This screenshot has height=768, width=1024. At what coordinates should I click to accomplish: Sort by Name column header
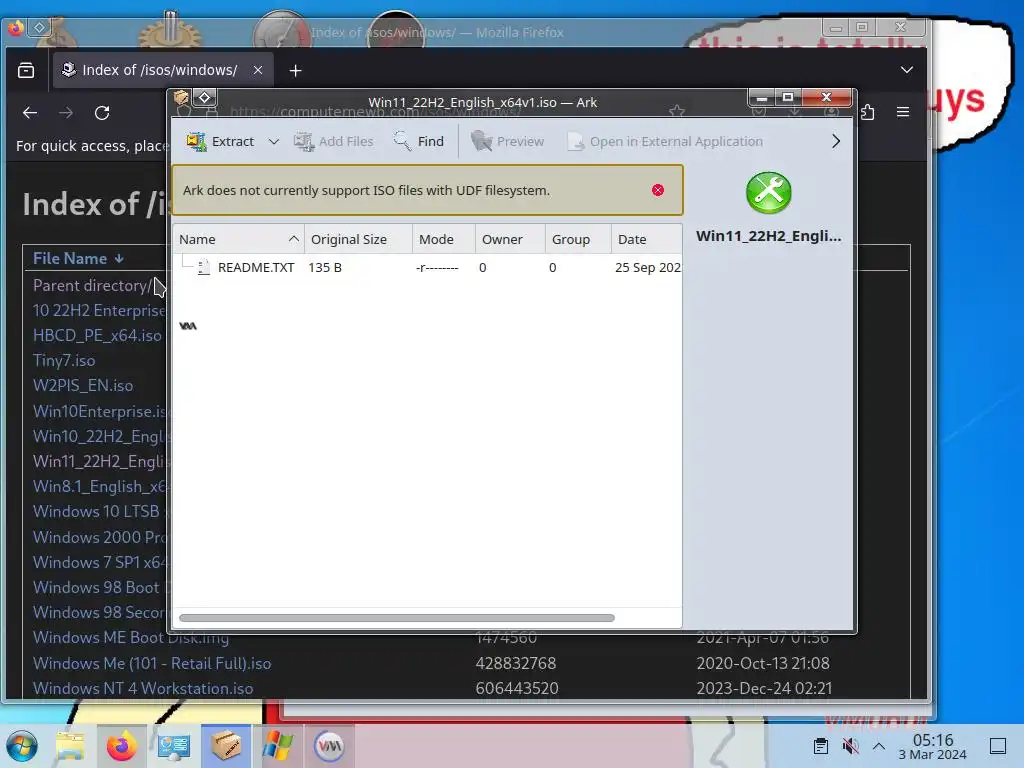click(x=238, y=239)
